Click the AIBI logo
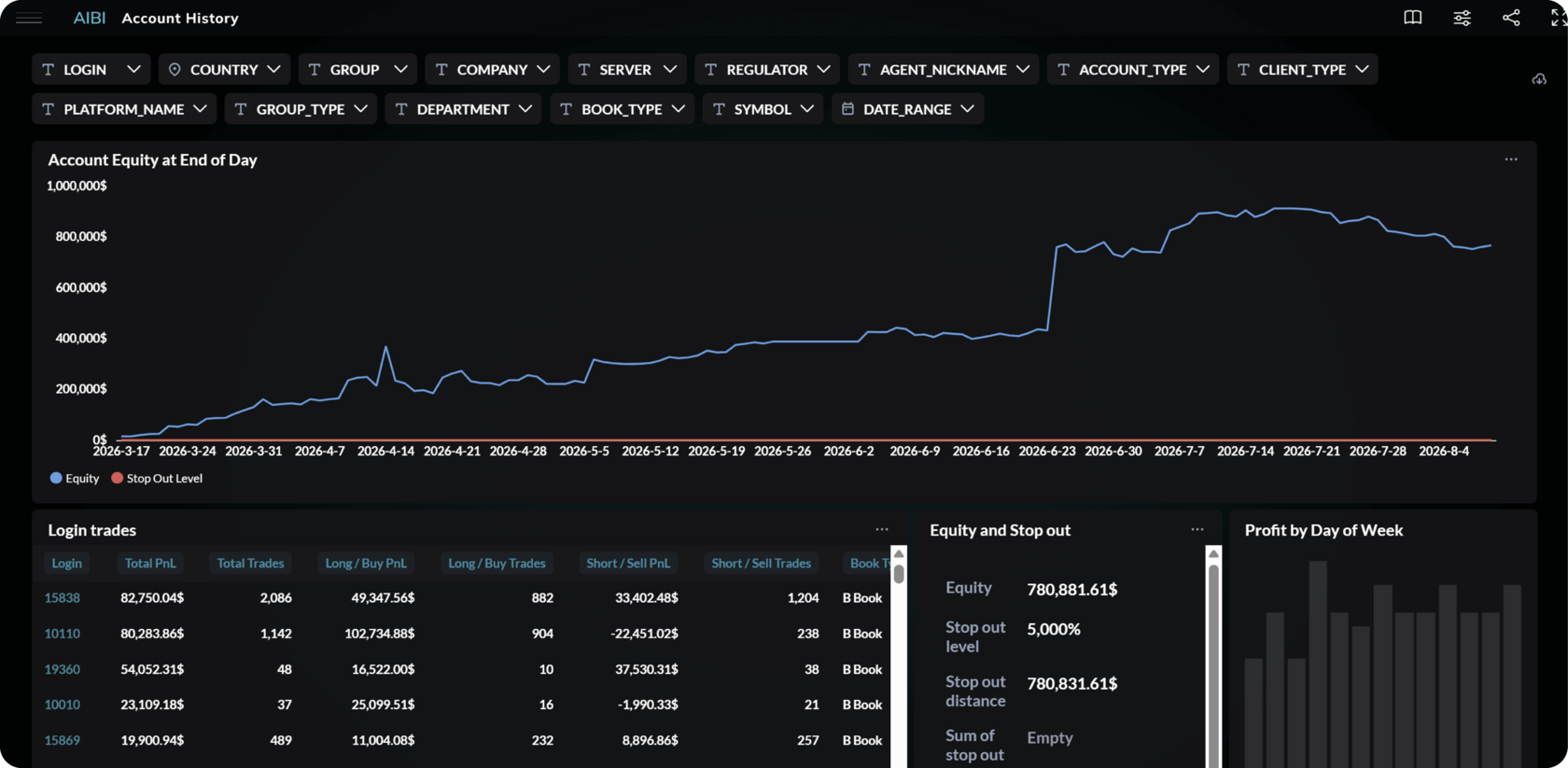This screenshot has width=1568, height=768. 90,18
